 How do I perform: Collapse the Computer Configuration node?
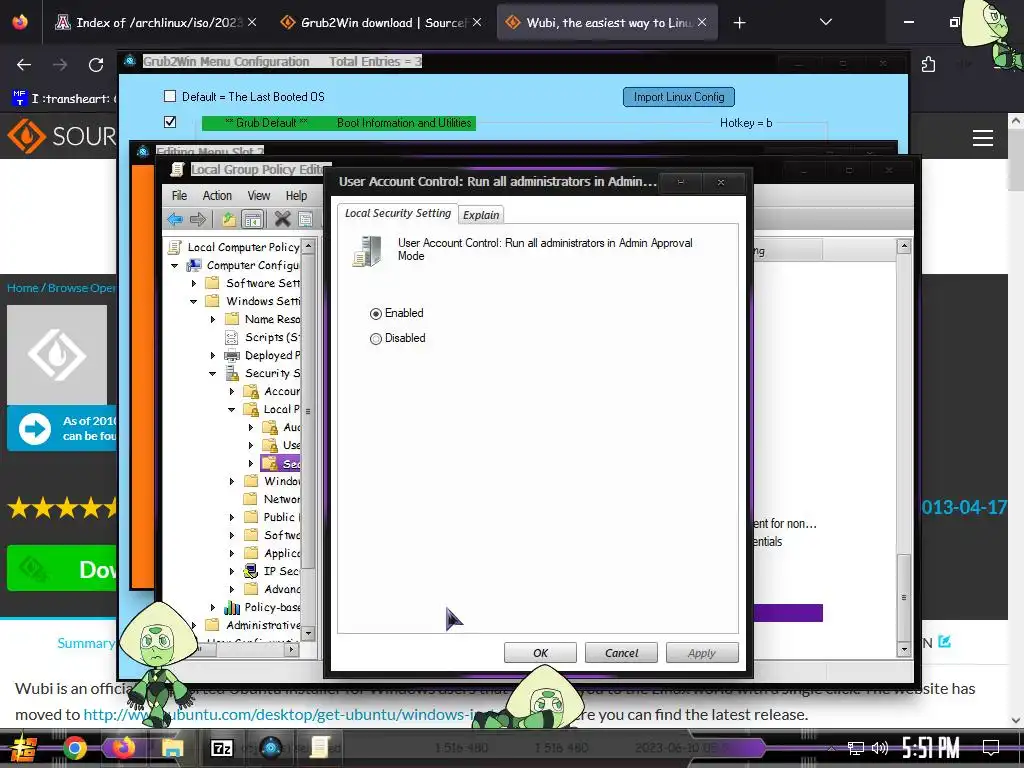point(174,266)
